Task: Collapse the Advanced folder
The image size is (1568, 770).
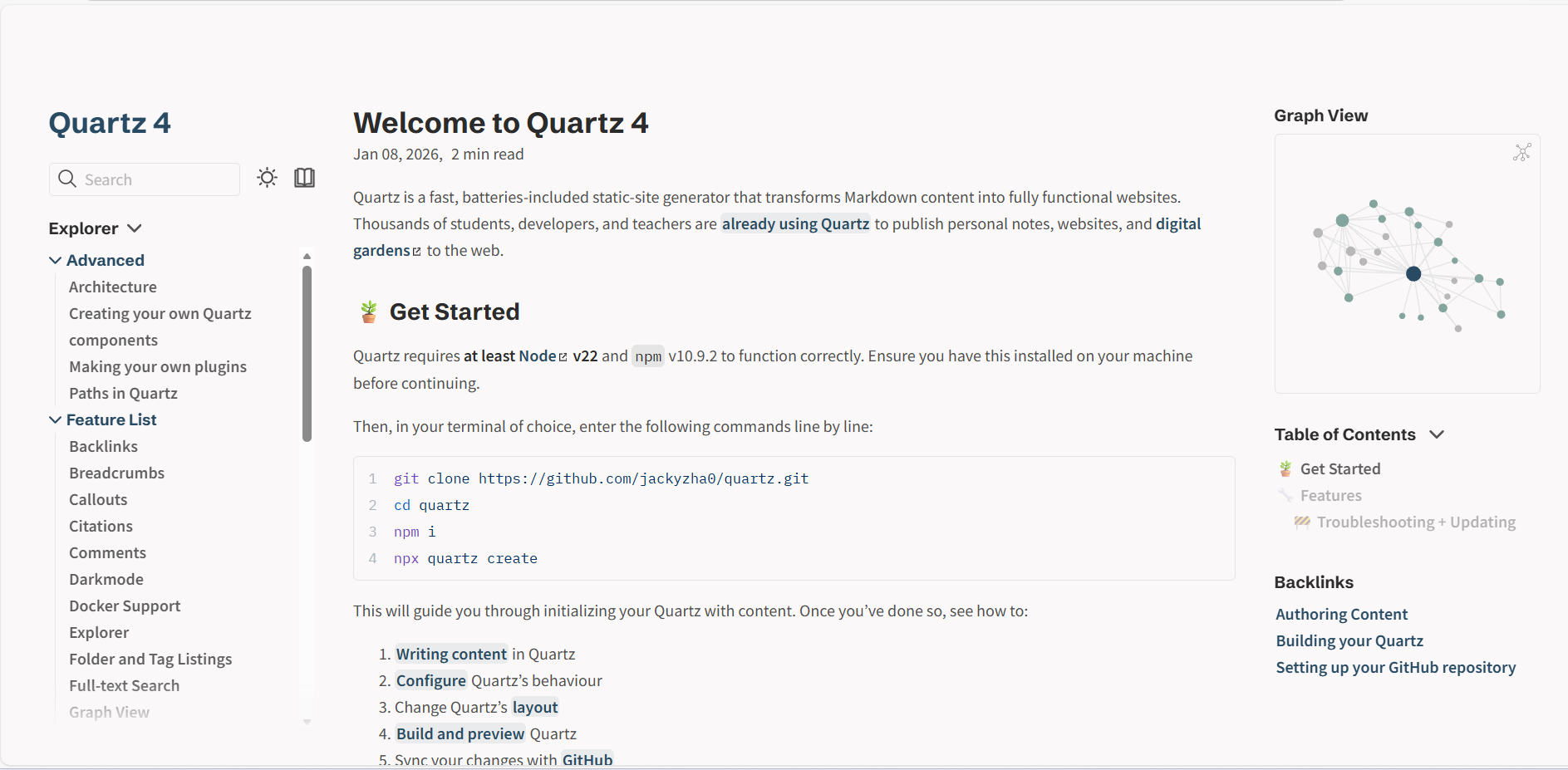Action: 56,260
